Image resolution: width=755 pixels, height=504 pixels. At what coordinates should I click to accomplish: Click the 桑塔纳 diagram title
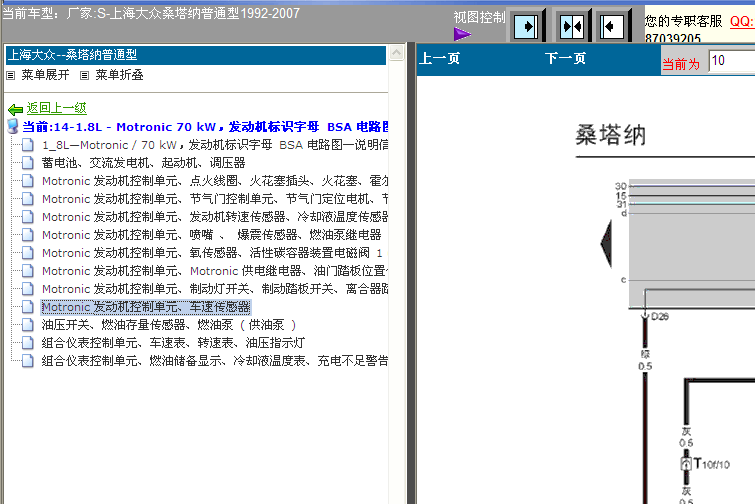coord(611,135)
